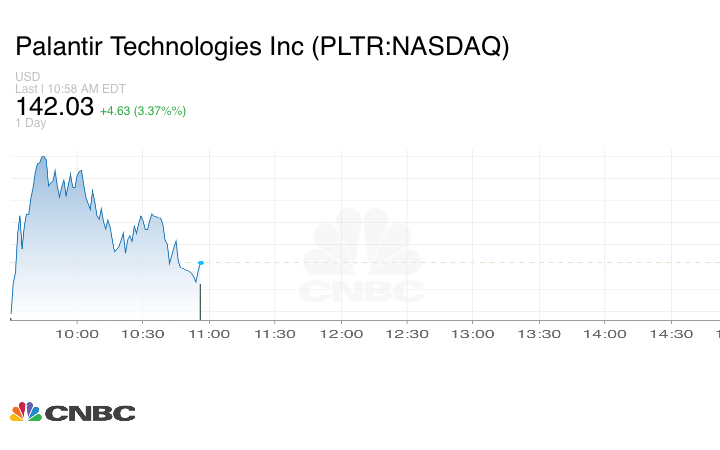This screenshot has width=720, height=450.
Task: Click the 10:00 time axis label
Action: [79, 334]
